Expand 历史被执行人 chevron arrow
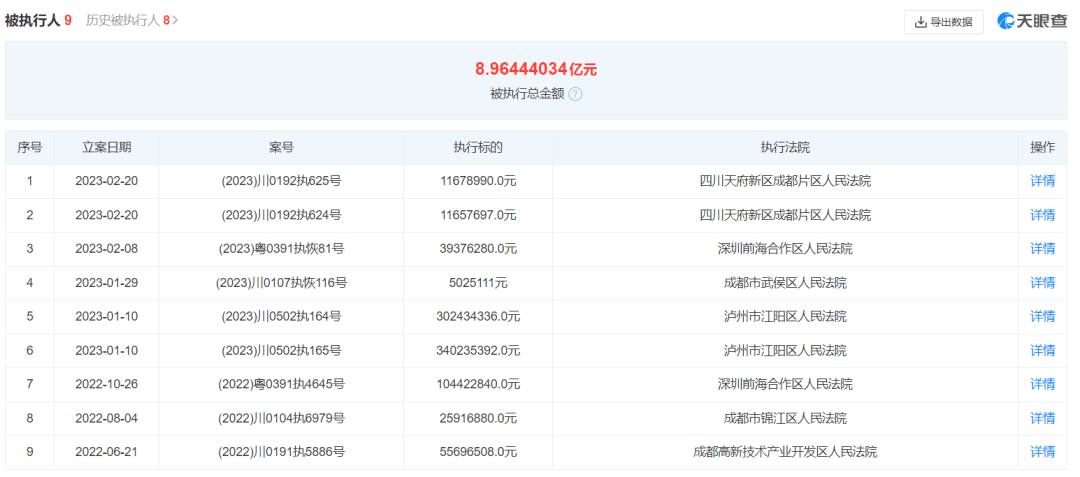 point(176,21)
